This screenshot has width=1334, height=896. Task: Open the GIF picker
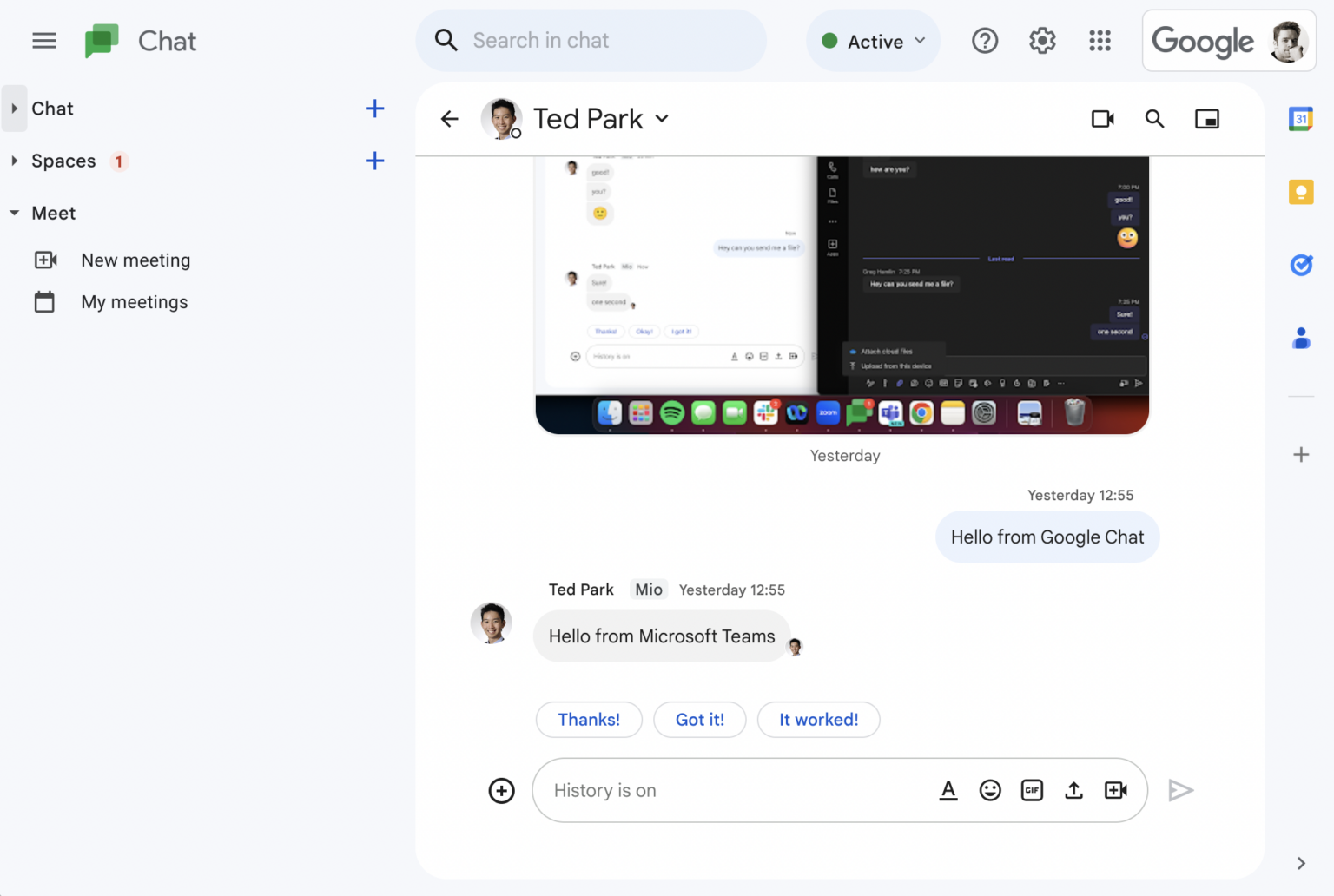point(1032,790)
